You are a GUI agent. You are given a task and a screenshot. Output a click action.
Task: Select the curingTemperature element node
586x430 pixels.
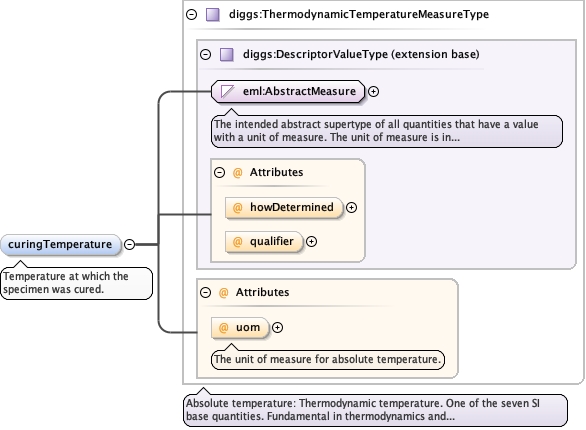(61, 245)
